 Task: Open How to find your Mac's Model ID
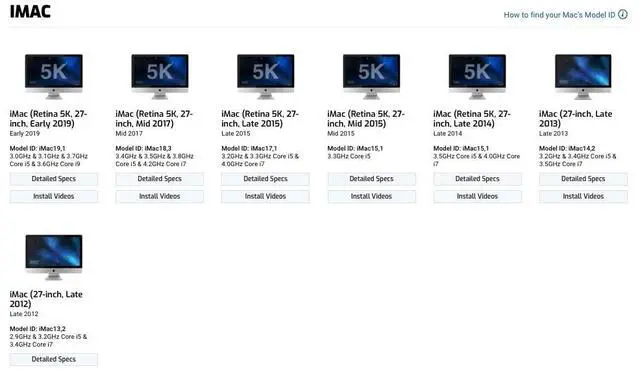point(559,15)
